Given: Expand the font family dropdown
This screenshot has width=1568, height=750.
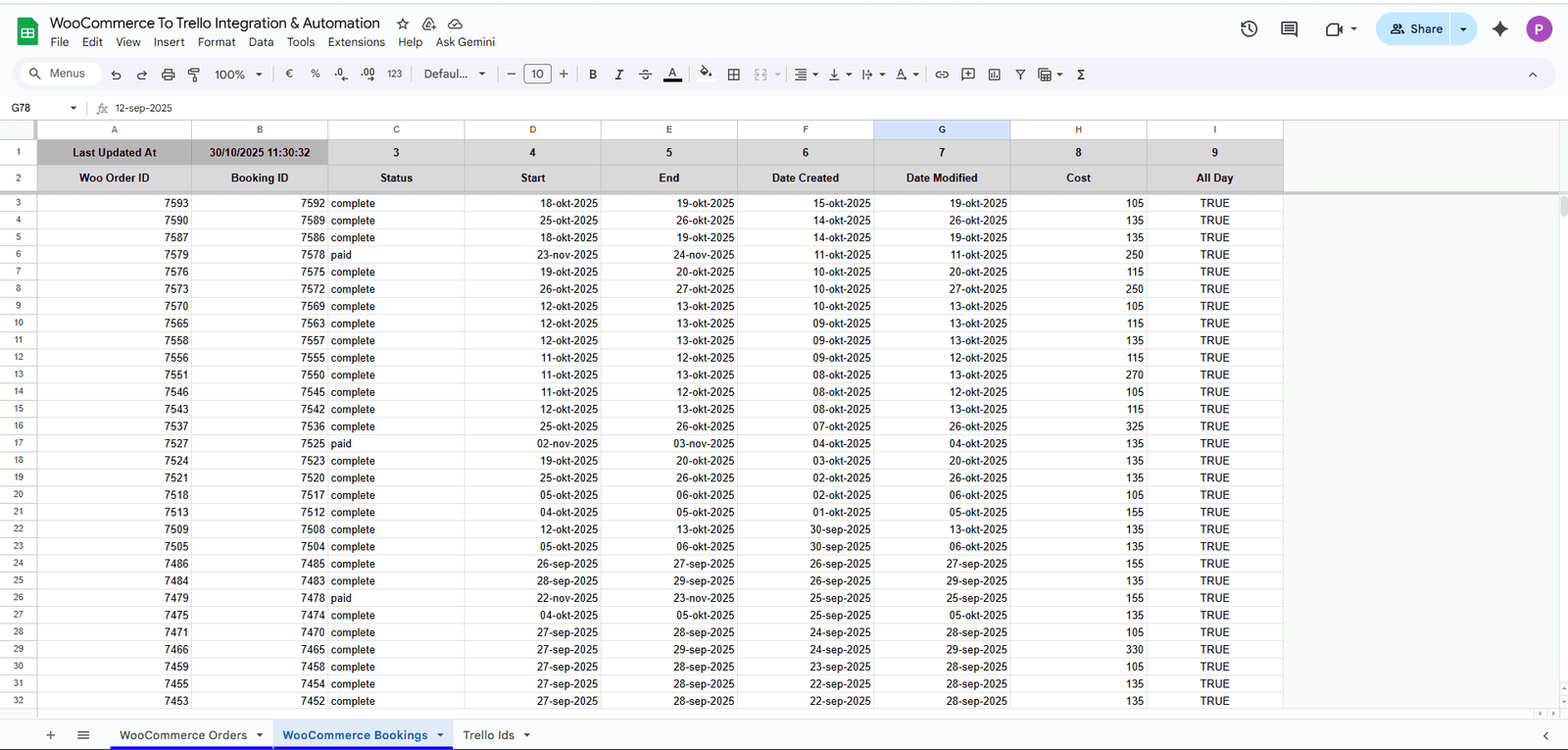Looking at the screenshot, I should click(x=455, y=75).
